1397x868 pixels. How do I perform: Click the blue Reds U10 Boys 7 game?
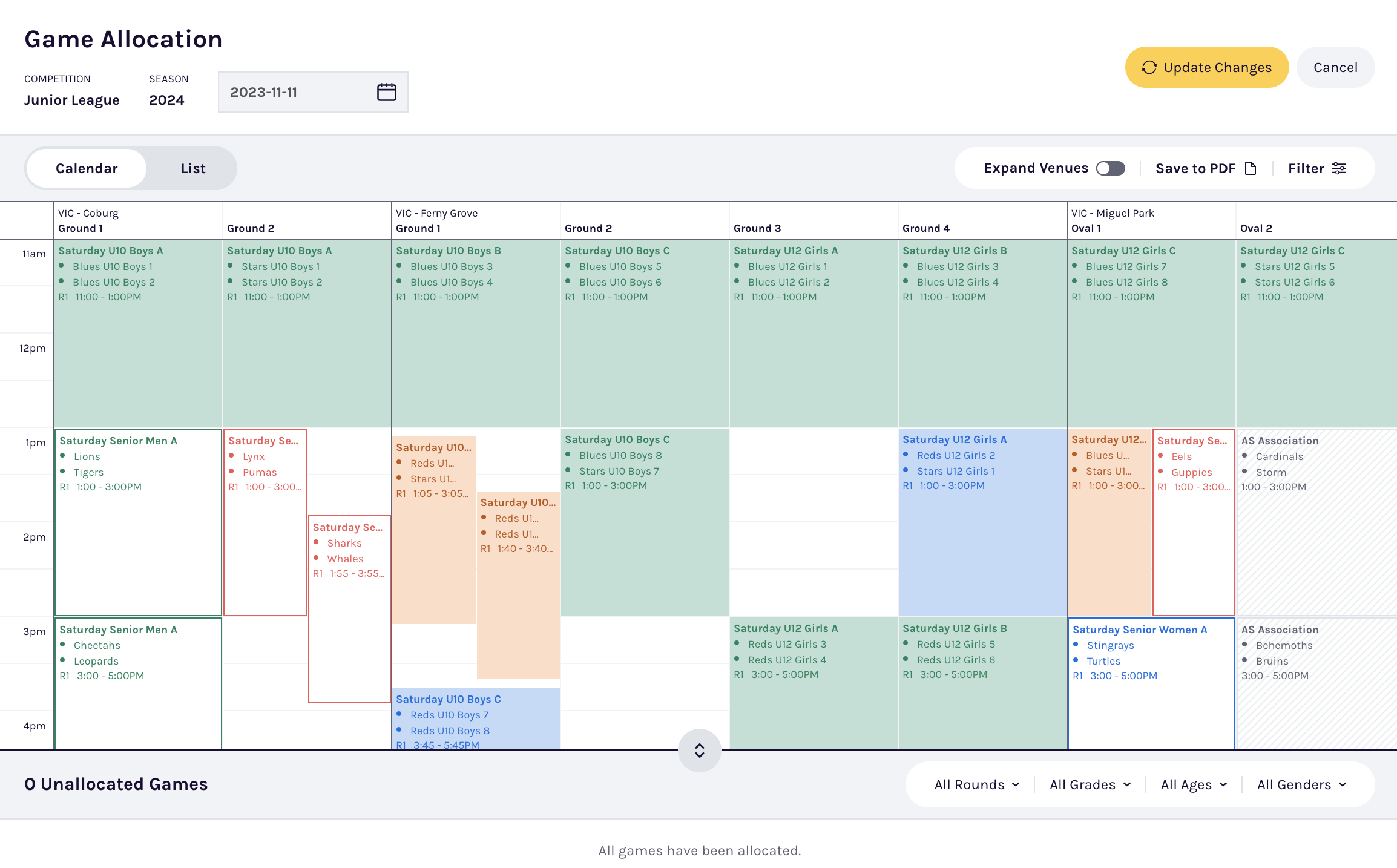coord(475,718)
